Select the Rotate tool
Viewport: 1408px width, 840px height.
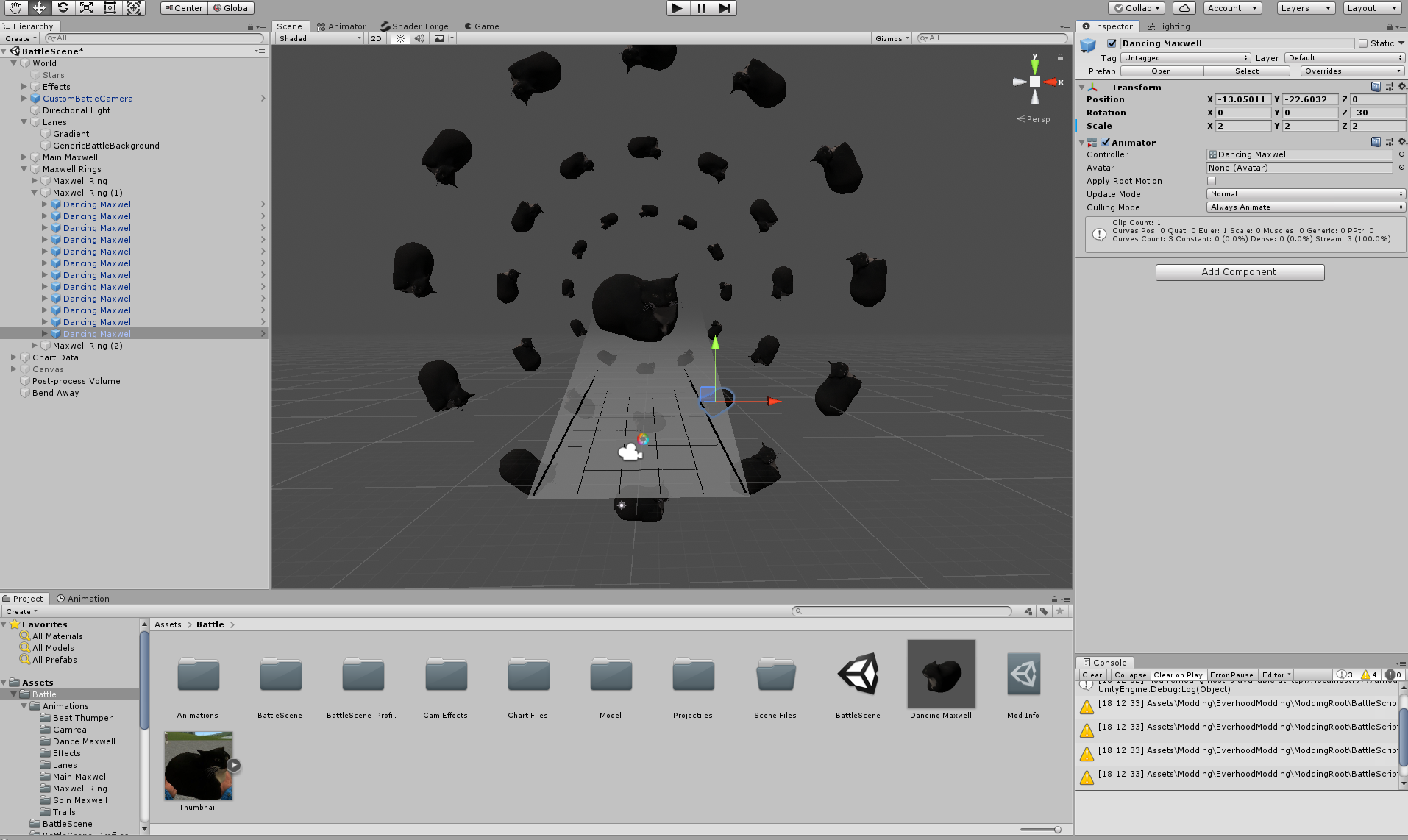click(x=63, y=8)
